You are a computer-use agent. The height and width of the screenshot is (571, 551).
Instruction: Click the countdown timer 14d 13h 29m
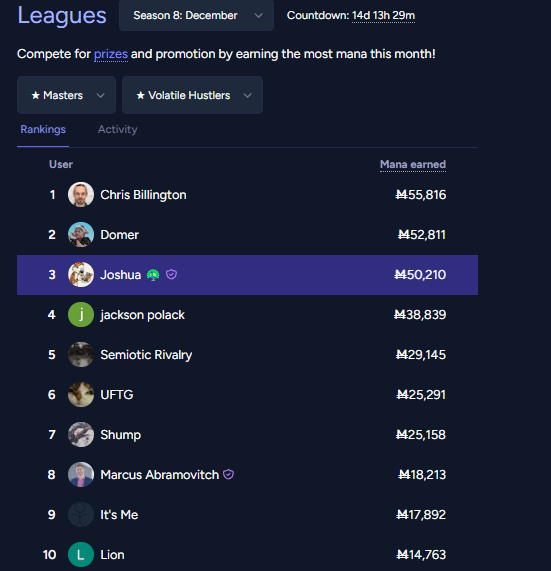[x=383, y=15]
